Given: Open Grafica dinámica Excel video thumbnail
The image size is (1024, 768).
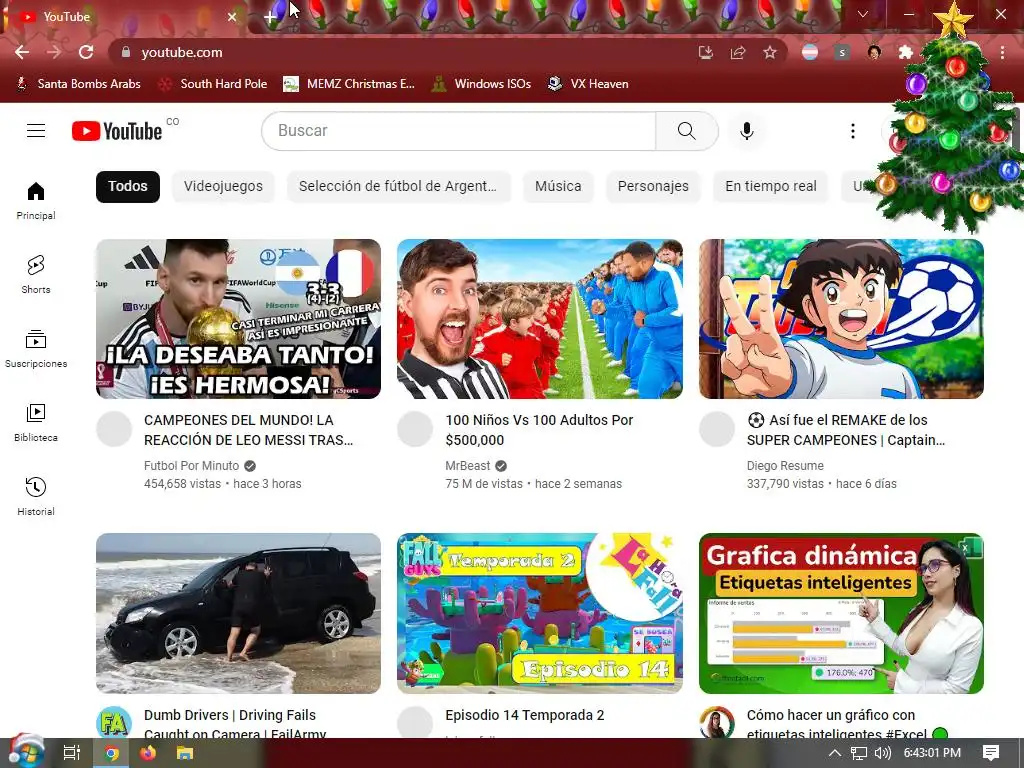Looking at the screenshot, I should pyautogui.click(x=841, y=613).
